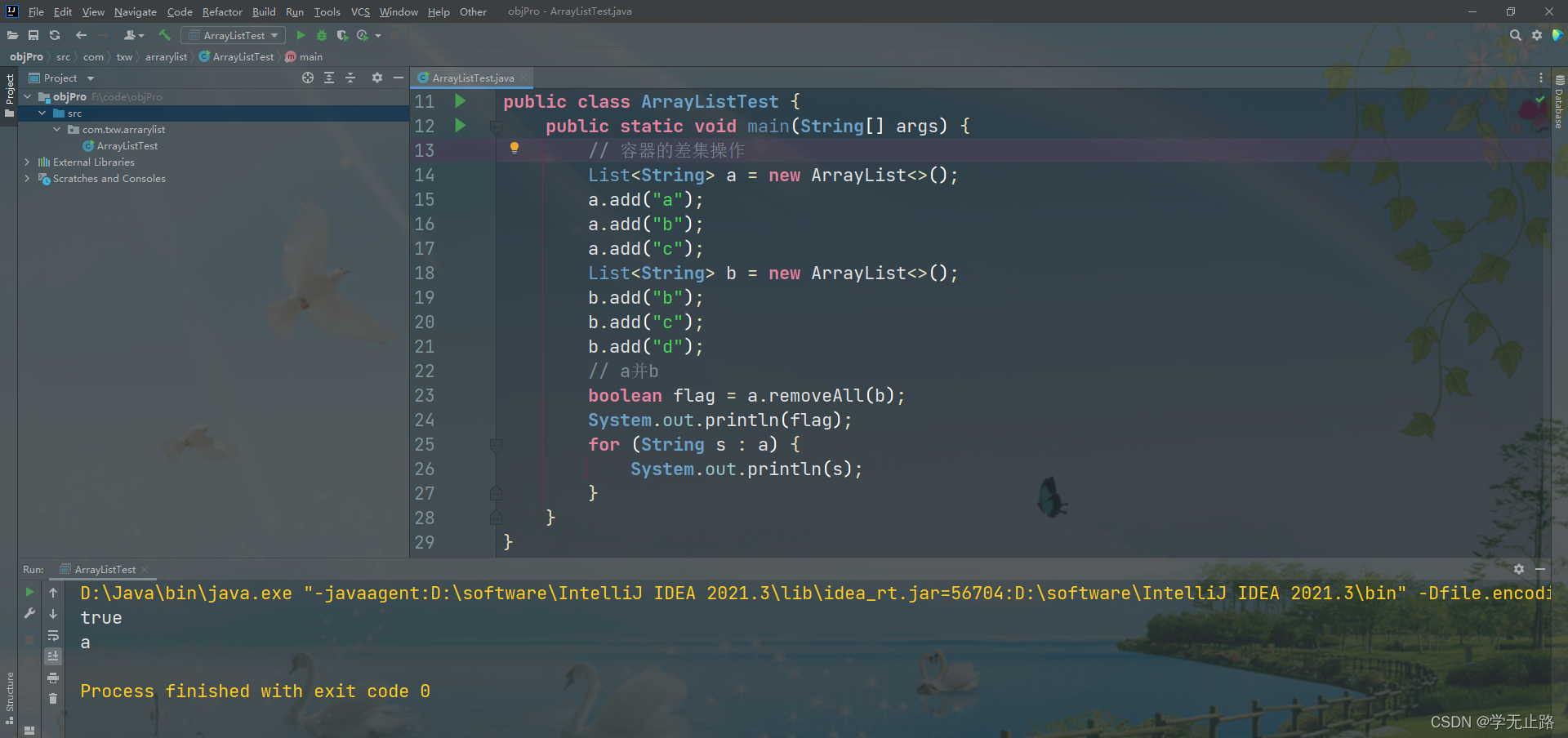The height and width of the screenshot is (738, 1568).
Task: Click line 23 with a.removeAll(b)
Action: 746,395
